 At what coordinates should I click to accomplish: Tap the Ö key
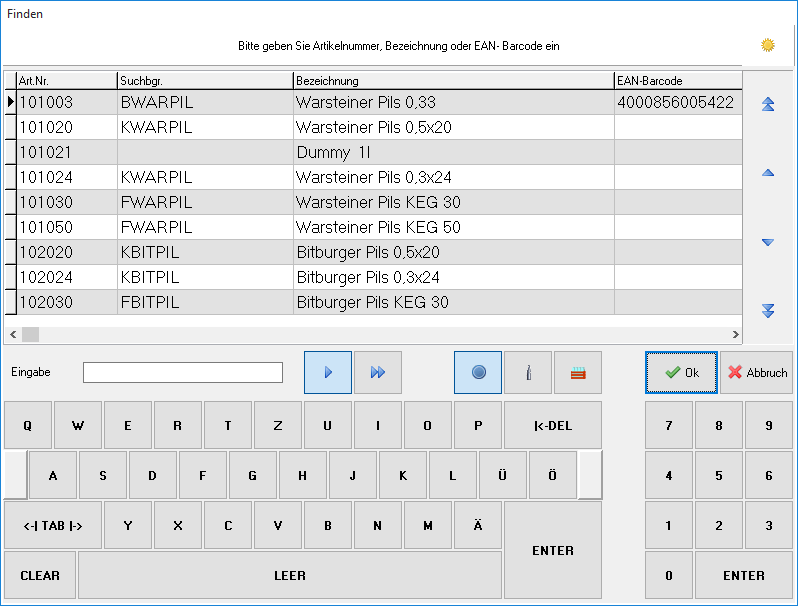tap(553, 475)
